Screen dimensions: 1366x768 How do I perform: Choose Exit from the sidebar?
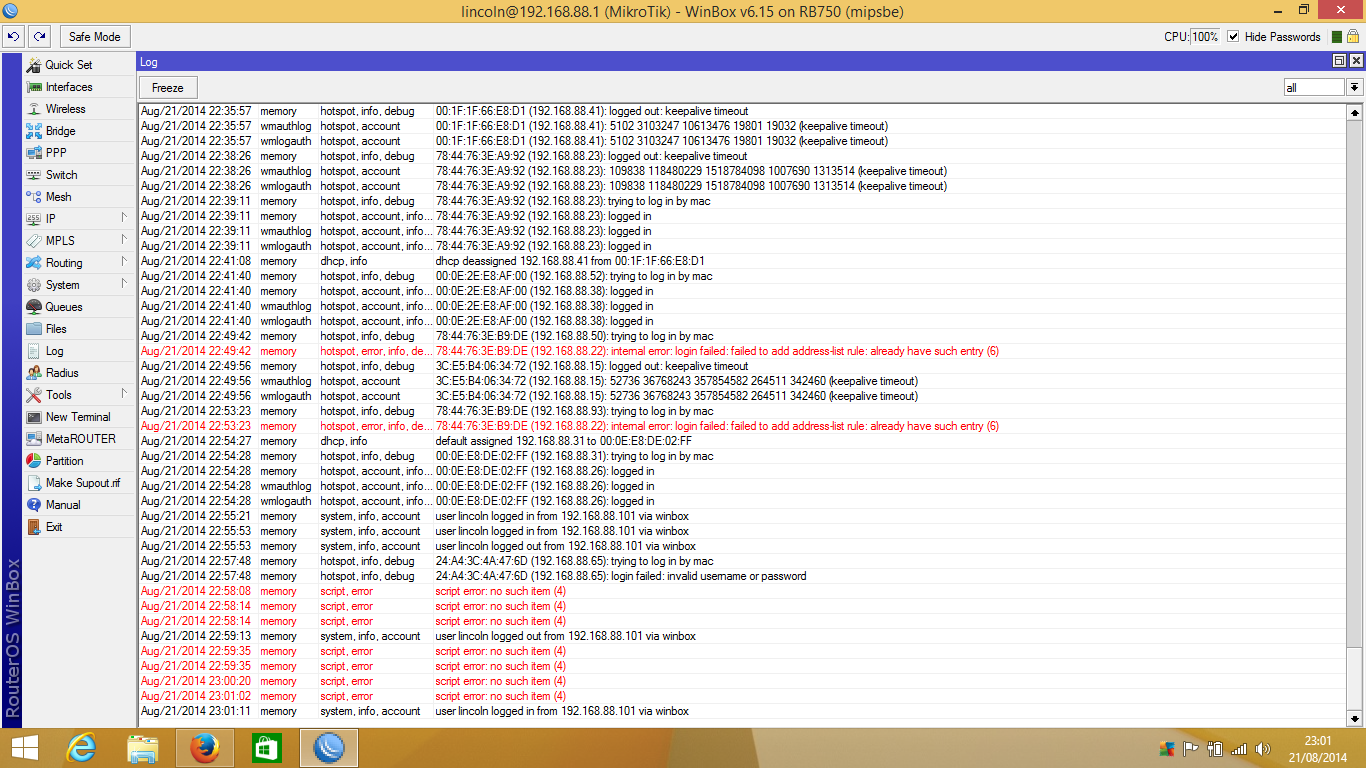[78, 527]
